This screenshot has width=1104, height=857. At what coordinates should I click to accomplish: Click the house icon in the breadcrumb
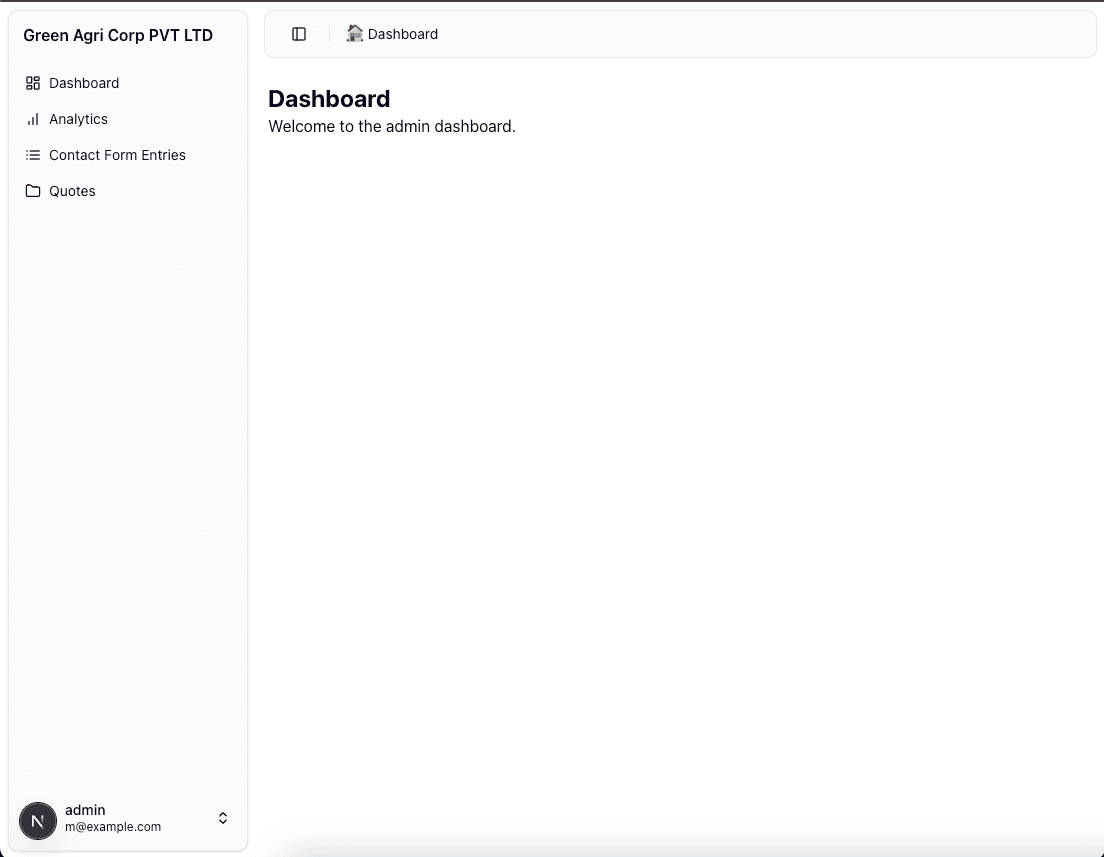[x=354, y=34]
